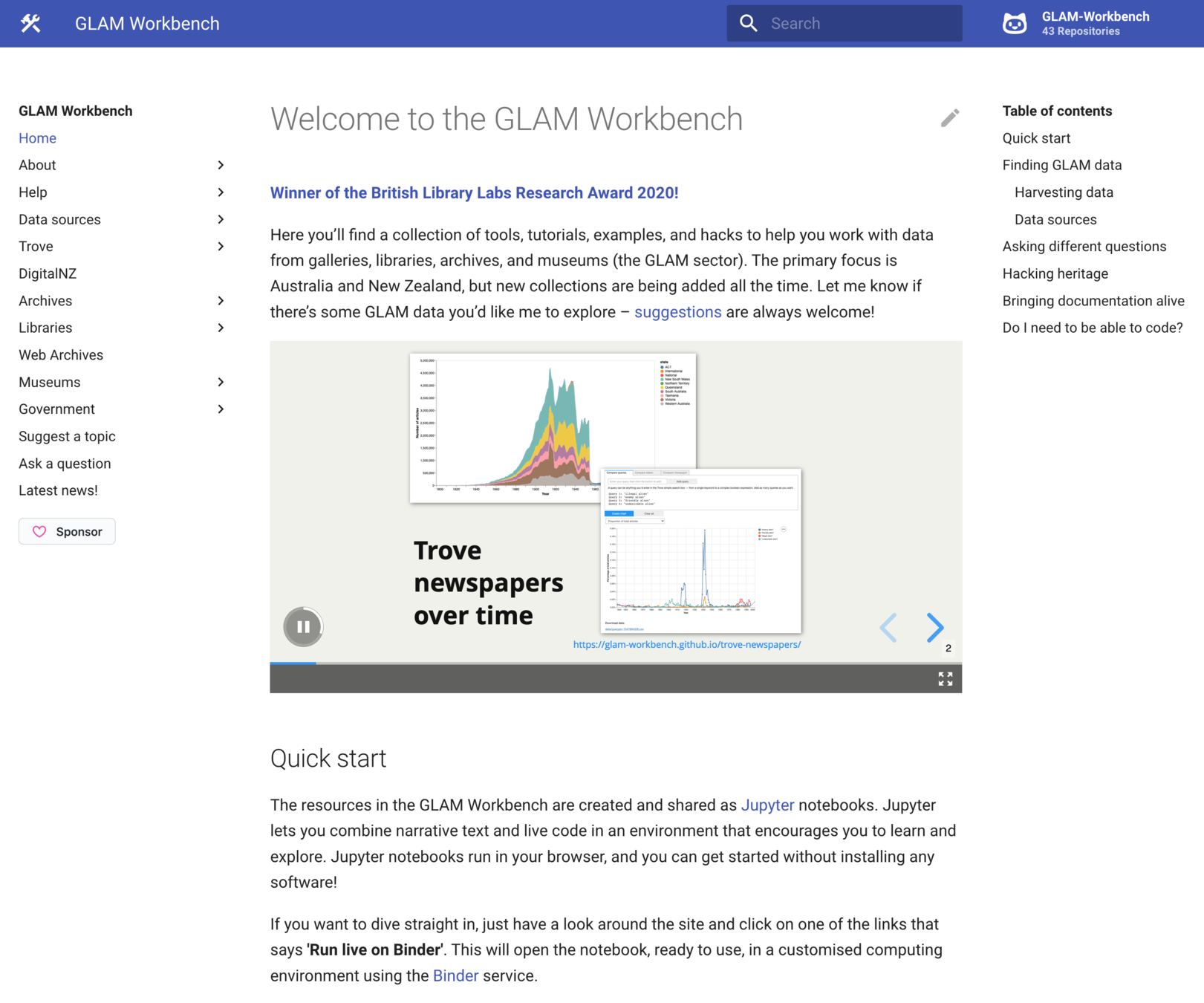Expand the Data sources chevron
Image resolution: width=1204 pixels, height=1003 pixels.
click(x=221, y=219)
